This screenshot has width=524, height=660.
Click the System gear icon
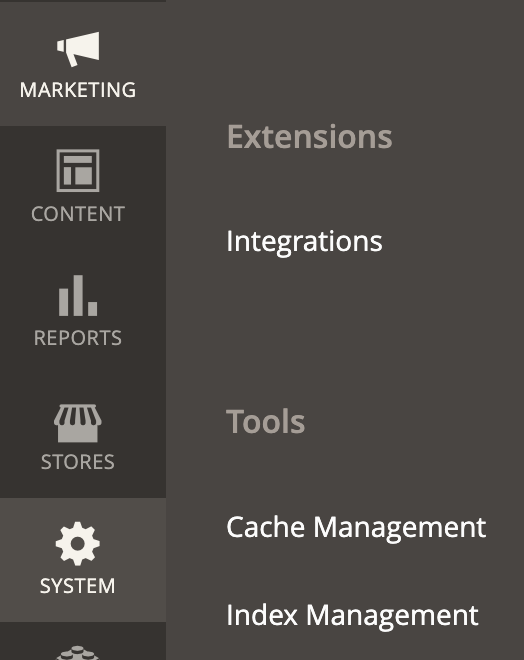[78, 543]
